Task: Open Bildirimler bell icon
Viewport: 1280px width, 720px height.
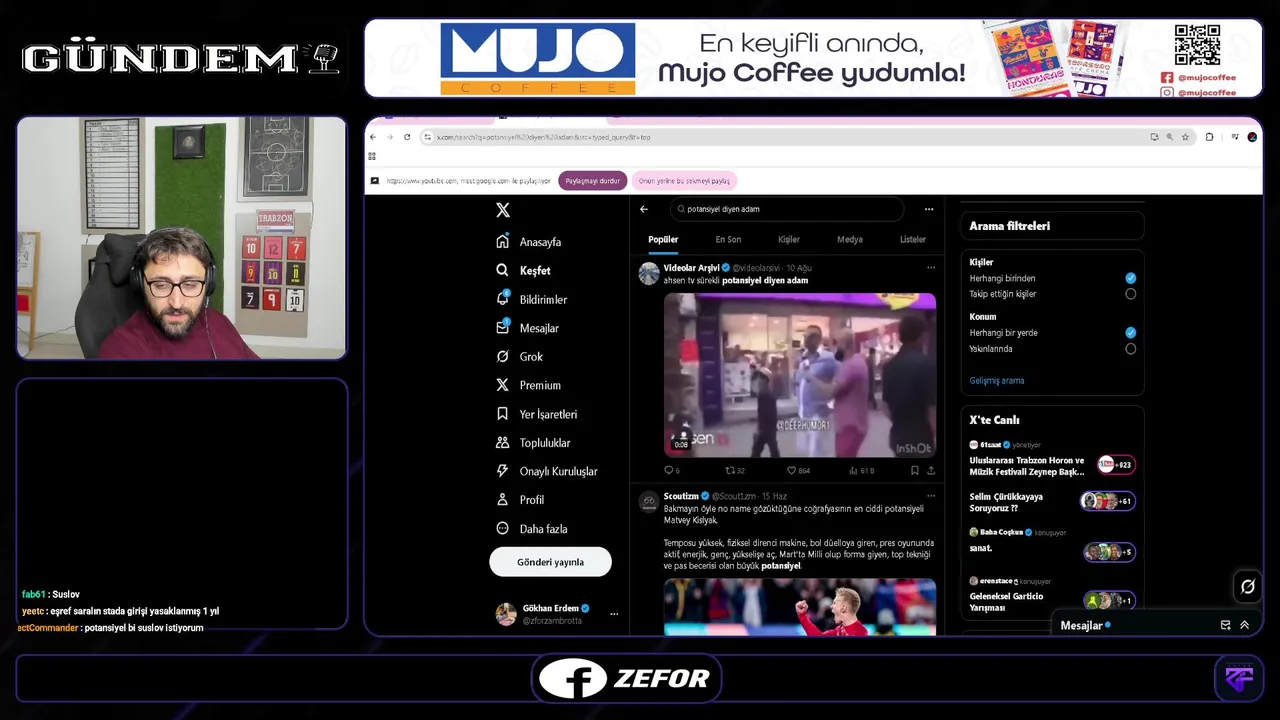Action: coord(503,299)
